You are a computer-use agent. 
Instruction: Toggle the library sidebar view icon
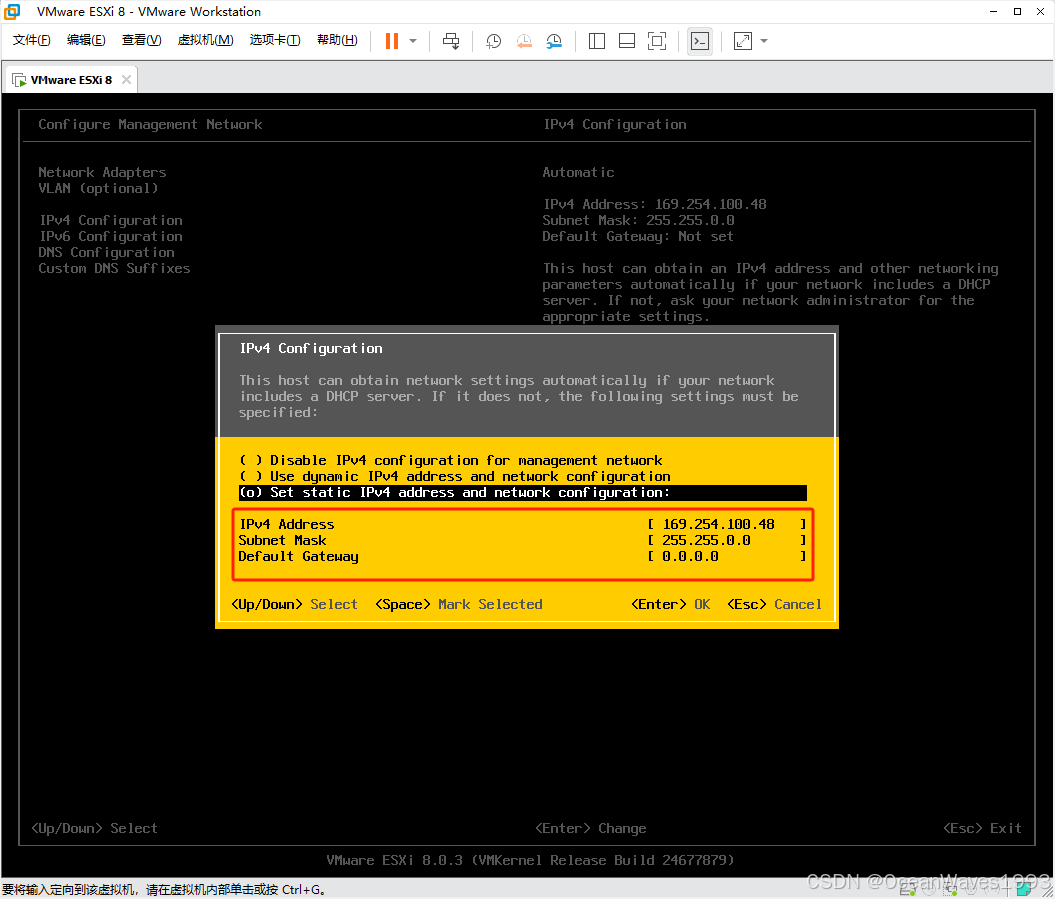click(597, 41)
